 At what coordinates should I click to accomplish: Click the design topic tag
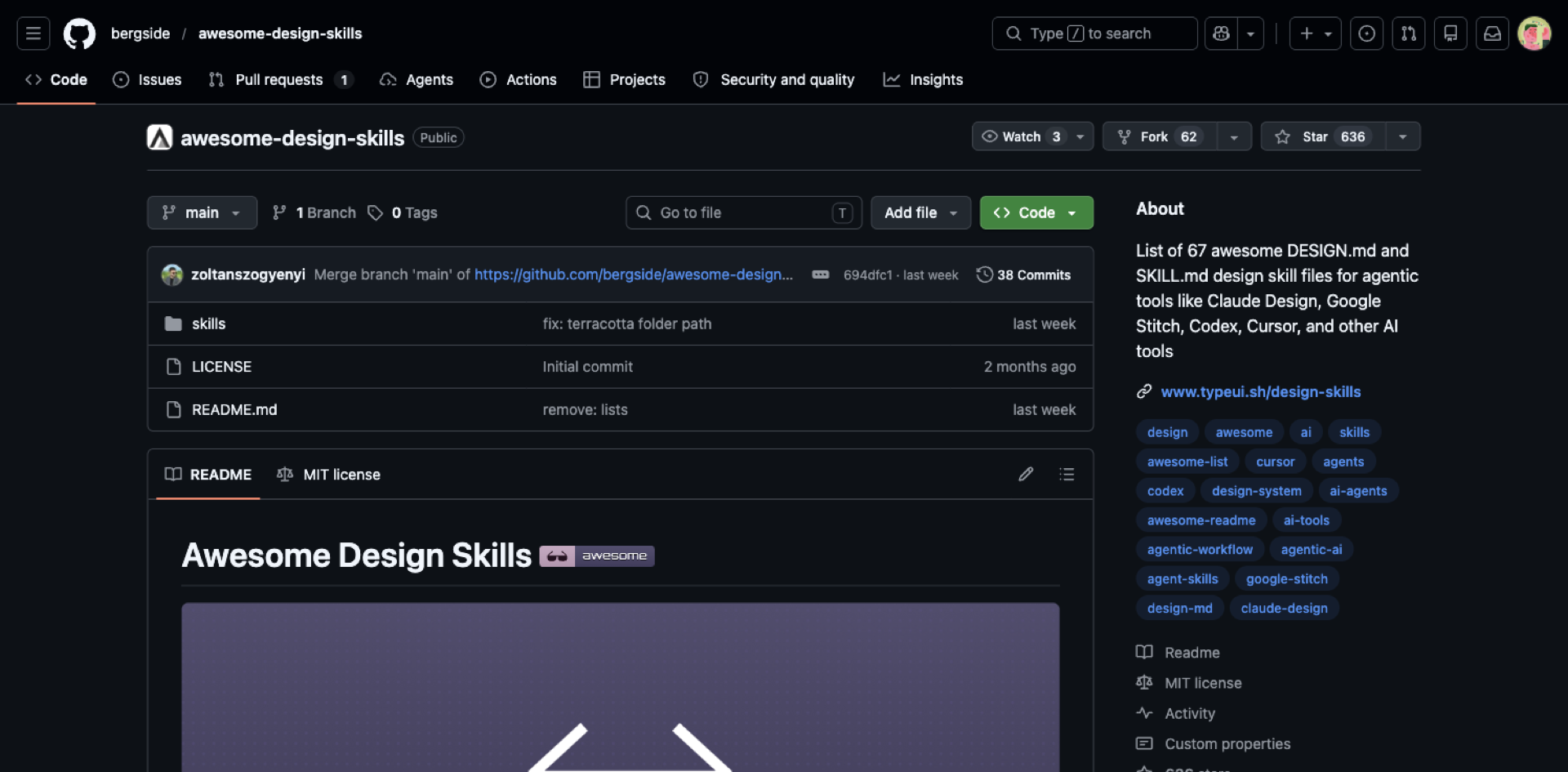click(x=1167, y=432)
